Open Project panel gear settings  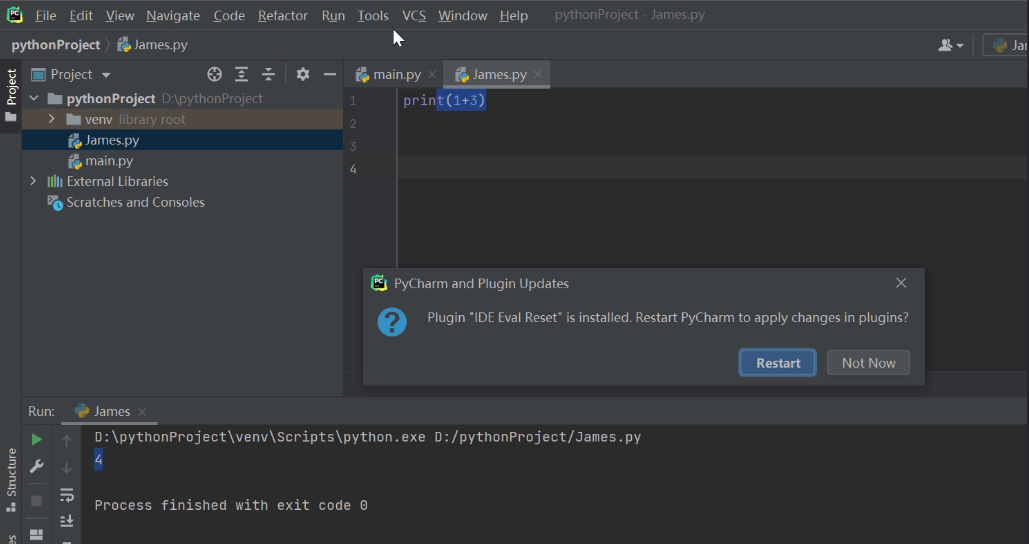tap(303, 74)
